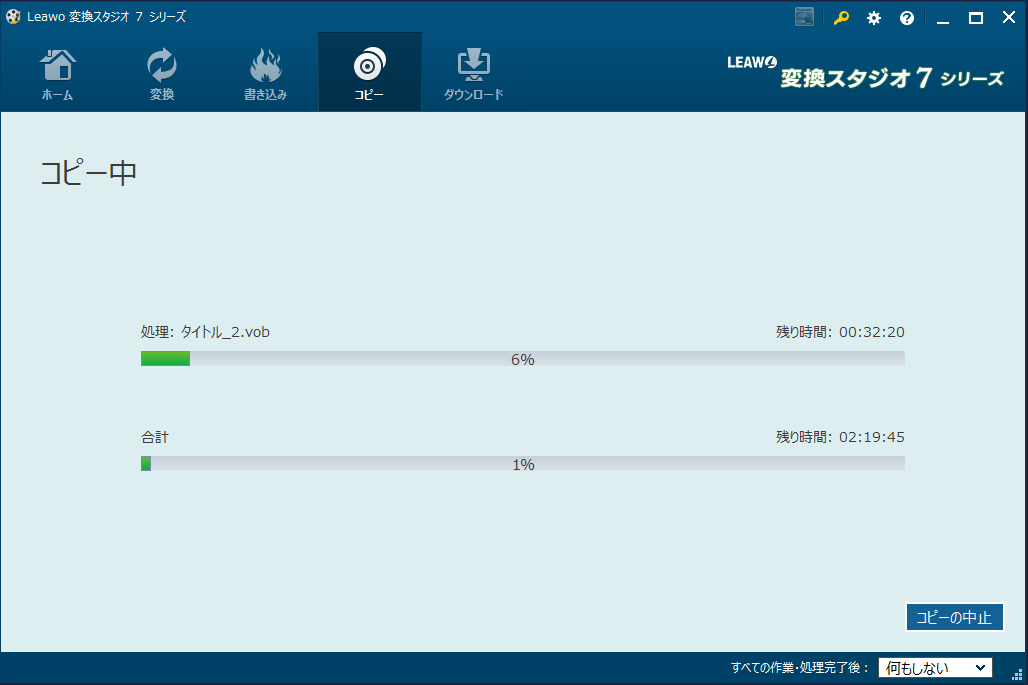Image resolution: width=1028 pixels, height=685 pixels.
Task: Expand the 何もしない after-completion dropdown
Action: click(x=935, y=668)
